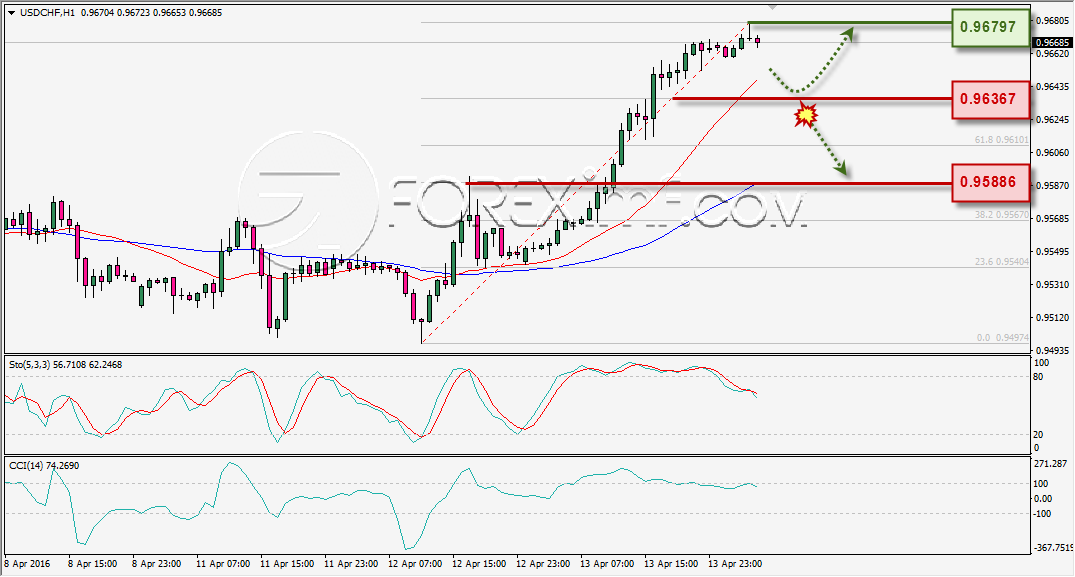Select the 13 Apr 23:00 time axis label
This screenshot has width=1075, height=577.
pos(735,564)
